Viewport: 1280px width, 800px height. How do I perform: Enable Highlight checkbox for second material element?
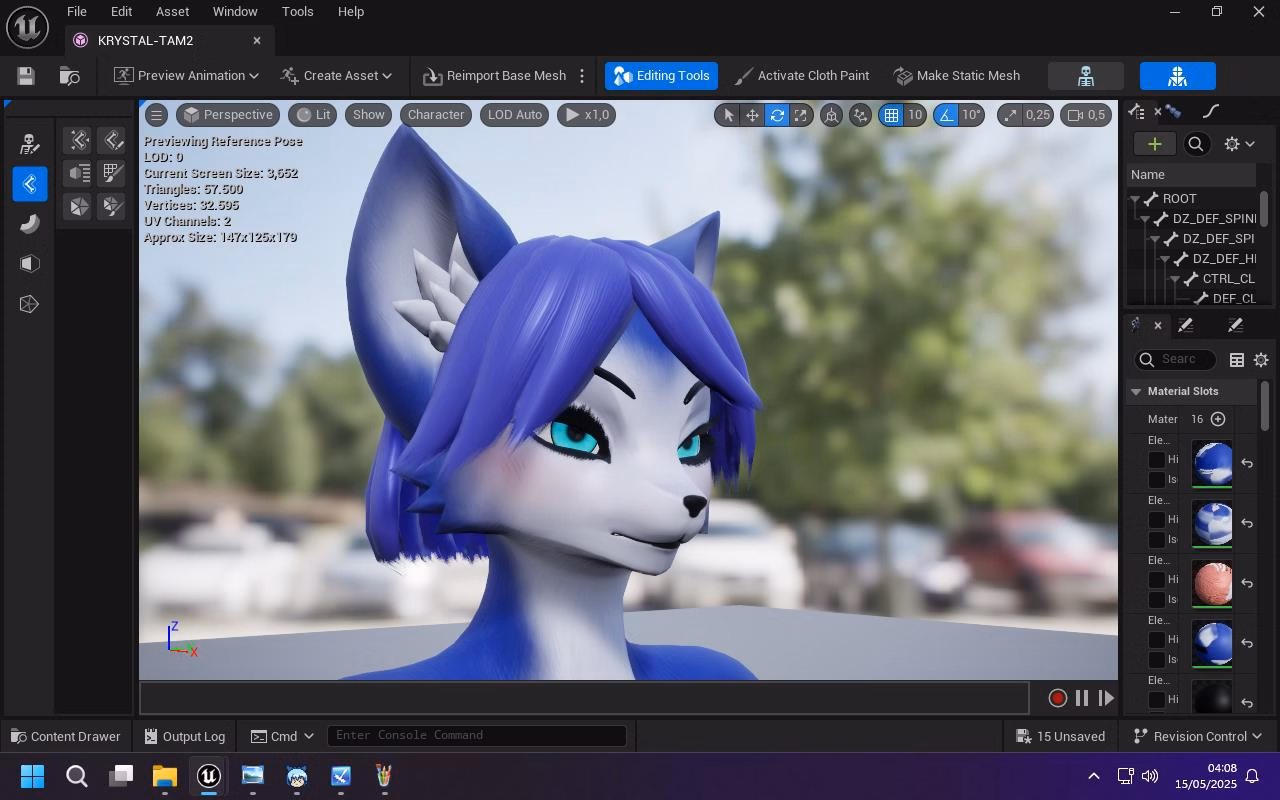coord(1157,520)
